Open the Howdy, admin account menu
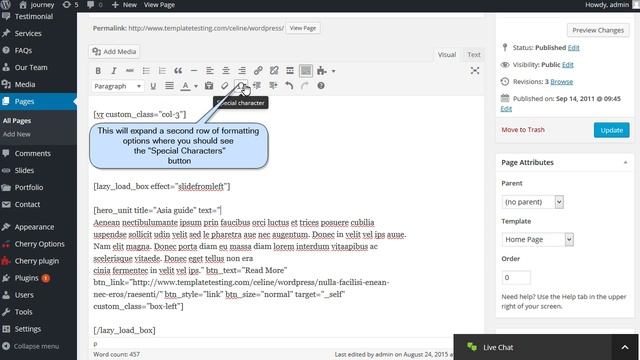The width and height of the screenshot is (640, 360). [611, 5]
